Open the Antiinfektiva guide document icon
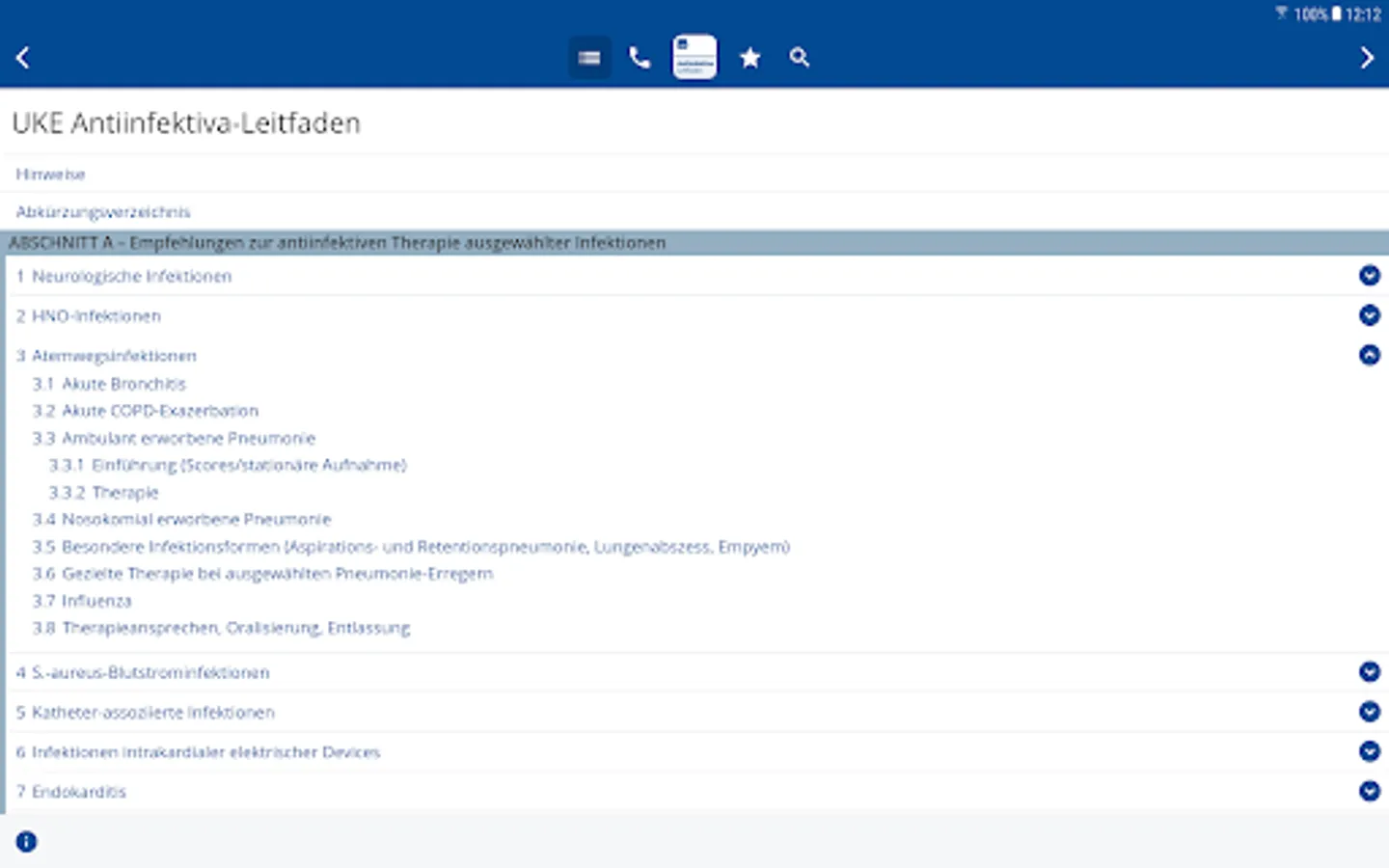This screenshot has width=1389, height=868. (x=694, y=57)
